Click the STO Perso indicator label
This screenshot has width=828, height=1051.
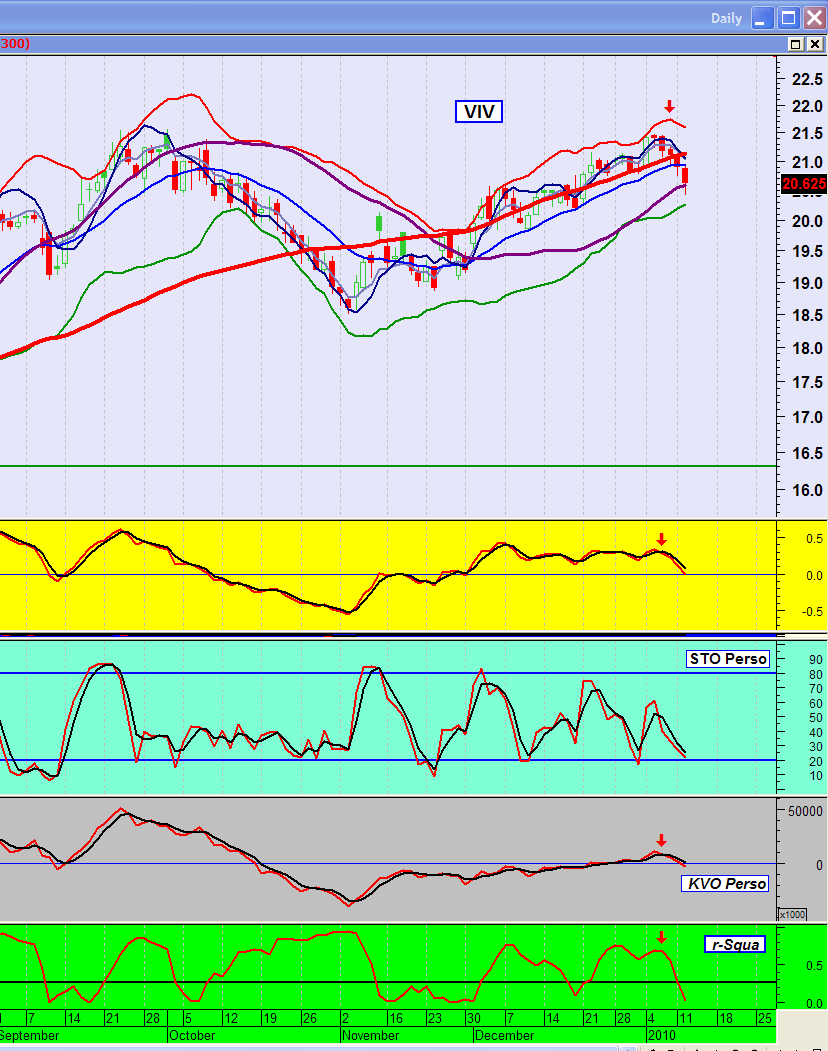click(x=727, y=659)
